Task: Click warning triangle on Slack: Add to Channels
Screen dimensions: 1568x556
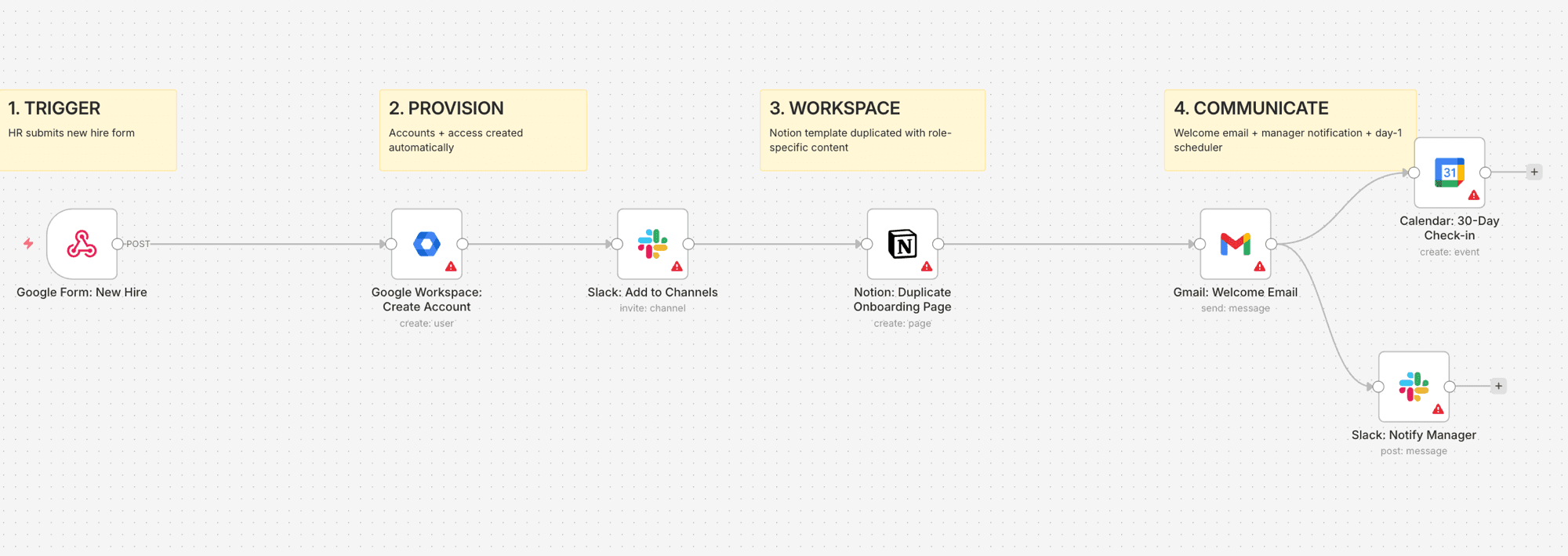Action: pyautogui.click(x=677, y=267)
